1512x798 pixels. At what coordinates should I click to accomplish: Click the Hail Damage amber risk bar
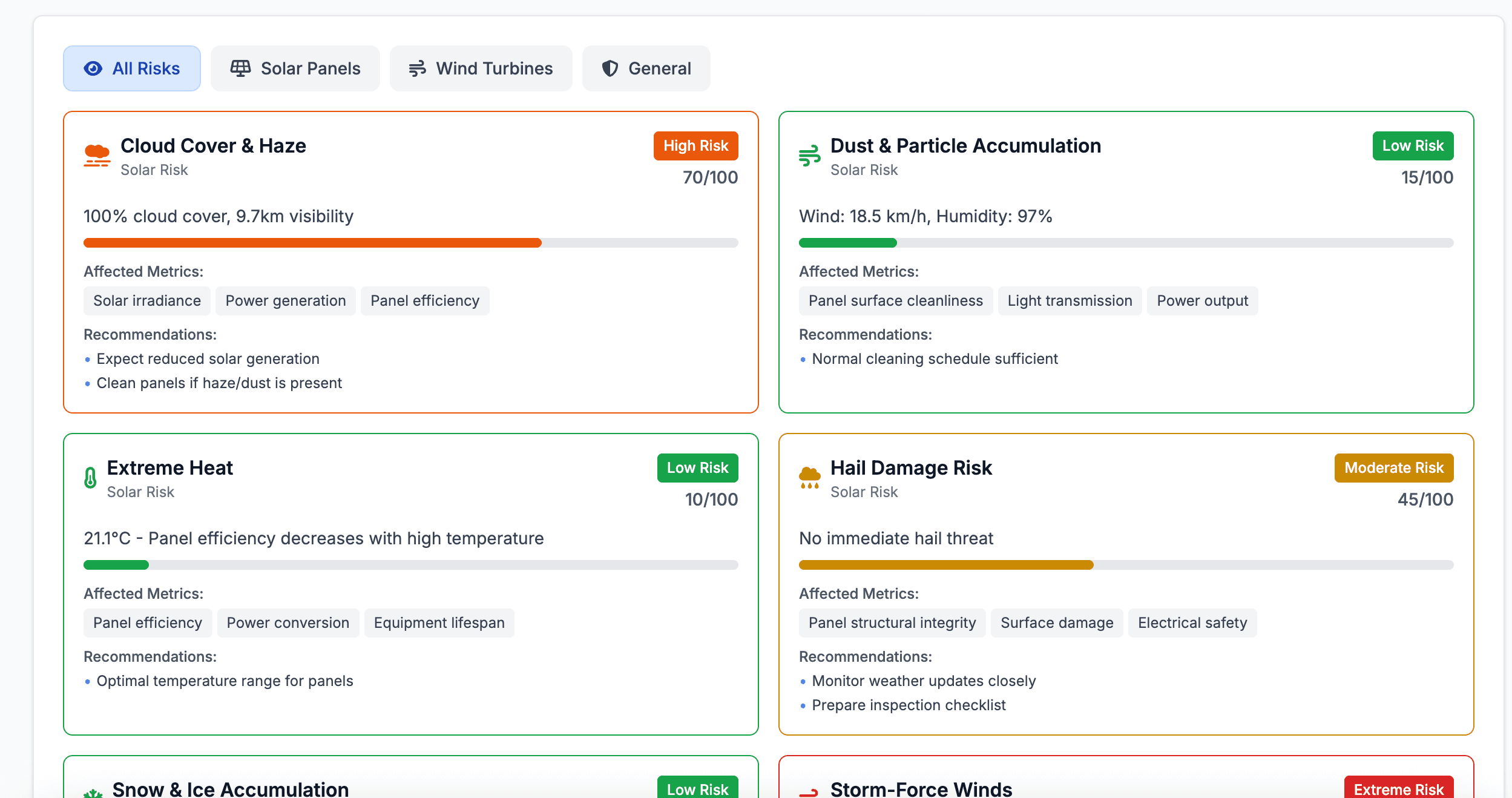tap(946, 565)
